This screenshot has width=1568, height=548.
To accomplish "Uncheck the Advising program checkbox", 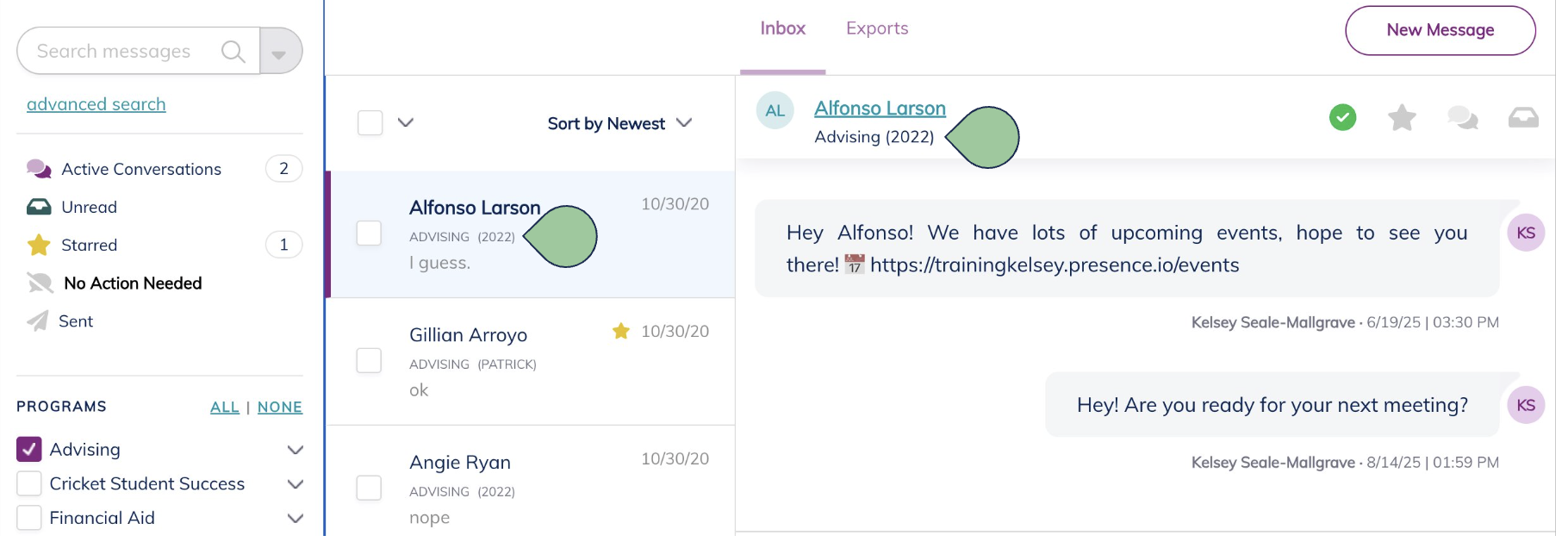I will tap(29, 449).
